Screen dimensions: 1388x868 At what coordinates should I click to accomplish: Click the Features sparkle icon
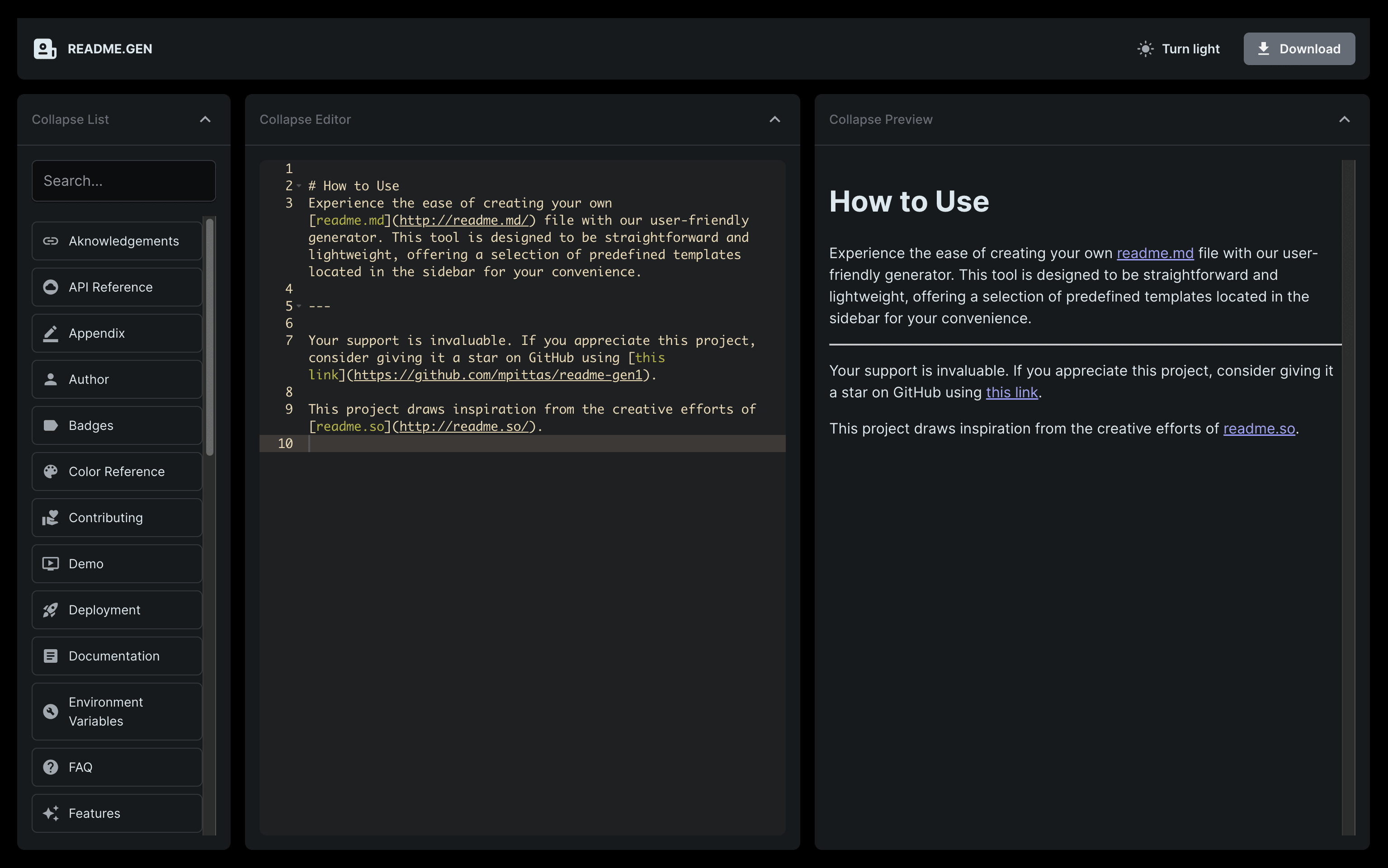pos(51,813)
